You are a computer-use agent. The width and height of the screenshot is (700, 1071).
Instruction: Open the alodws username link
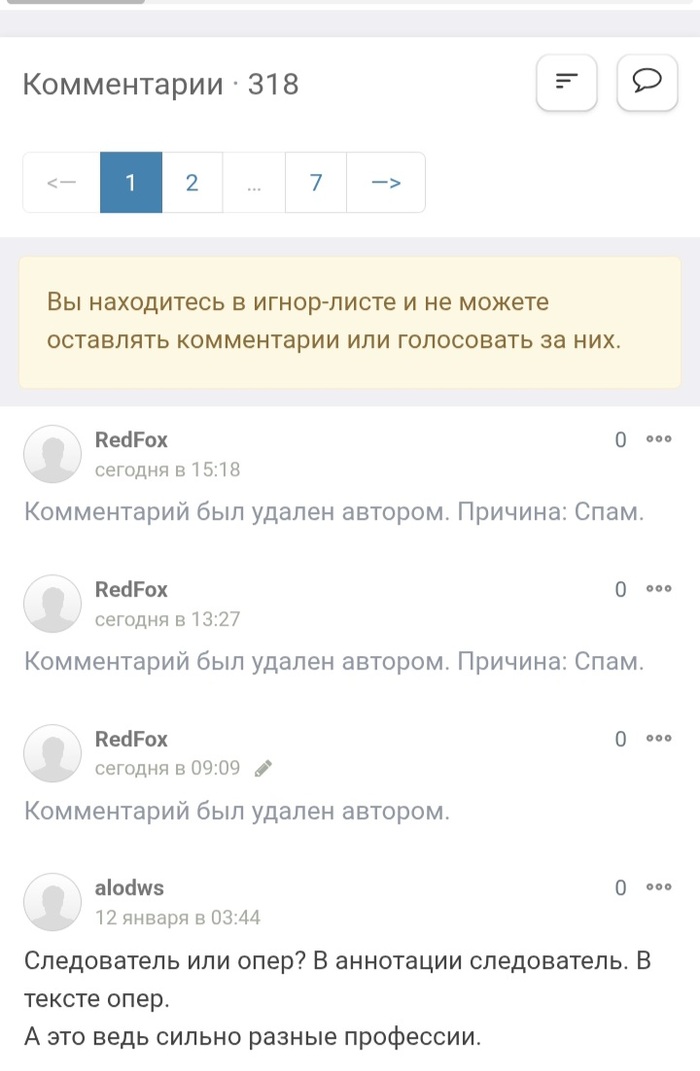(129, 887)
